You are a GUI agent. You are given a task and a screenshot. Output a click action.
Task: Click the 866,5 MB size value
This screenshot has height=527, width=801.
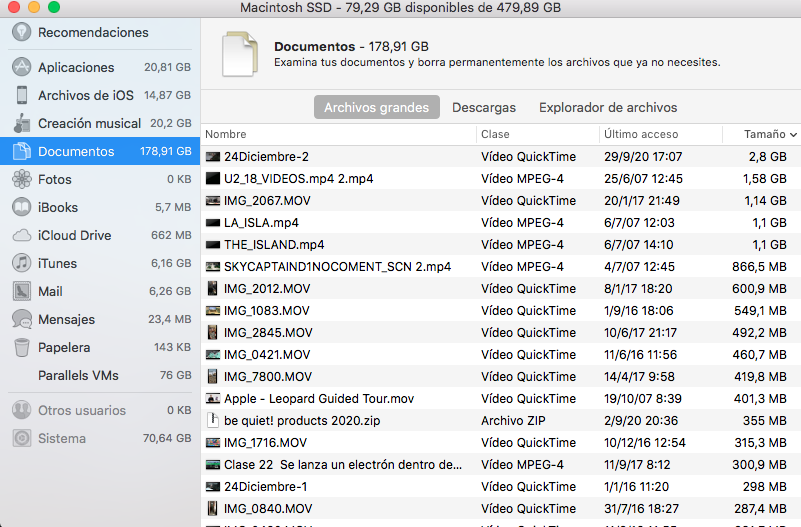click(x=759, y=267)
